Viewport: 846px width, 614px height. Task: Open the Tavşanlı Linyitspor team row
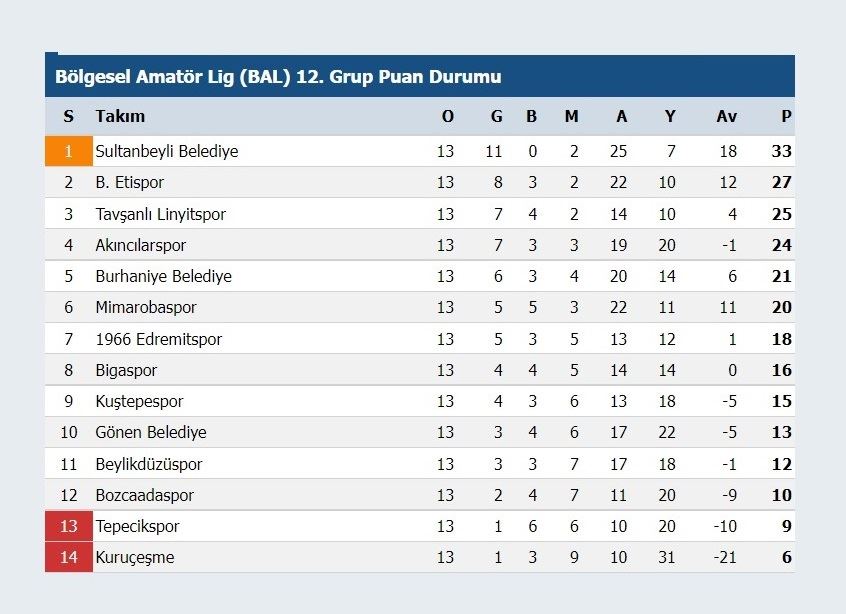(160, 214)
